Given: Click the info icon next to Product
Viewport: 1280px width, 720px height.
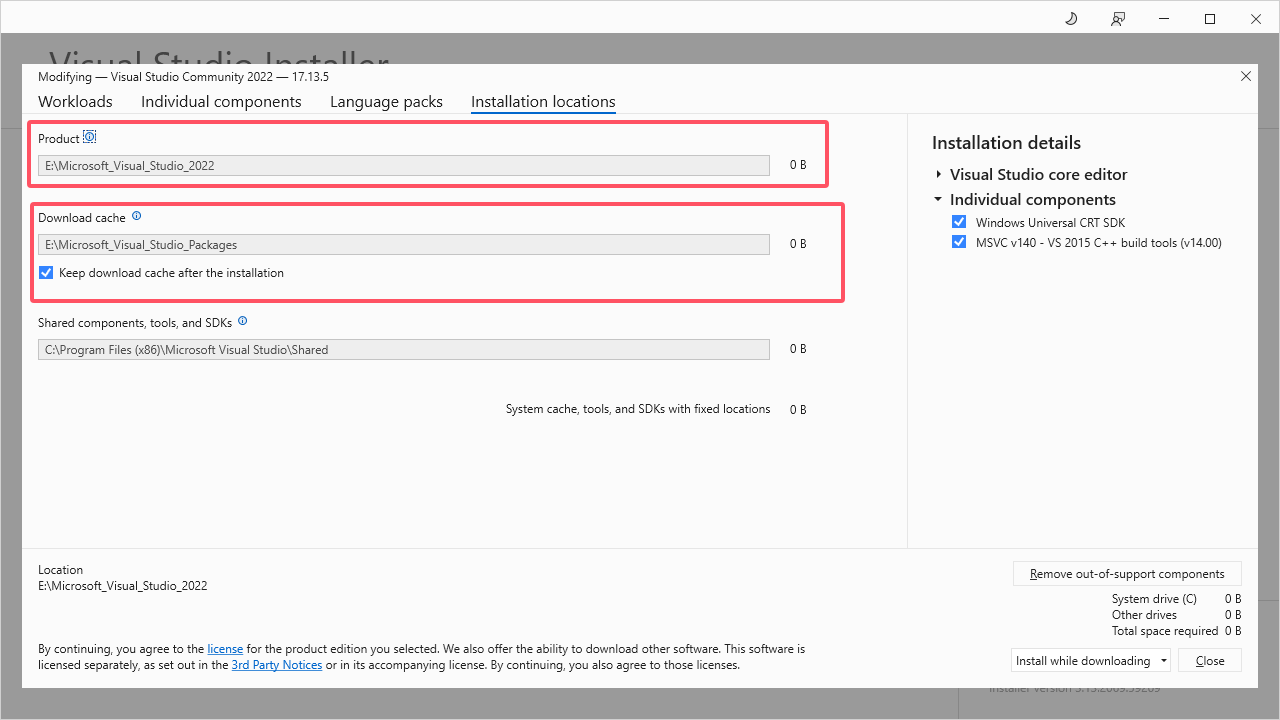Looking at the screenshot, I should [x=89, y=137].
